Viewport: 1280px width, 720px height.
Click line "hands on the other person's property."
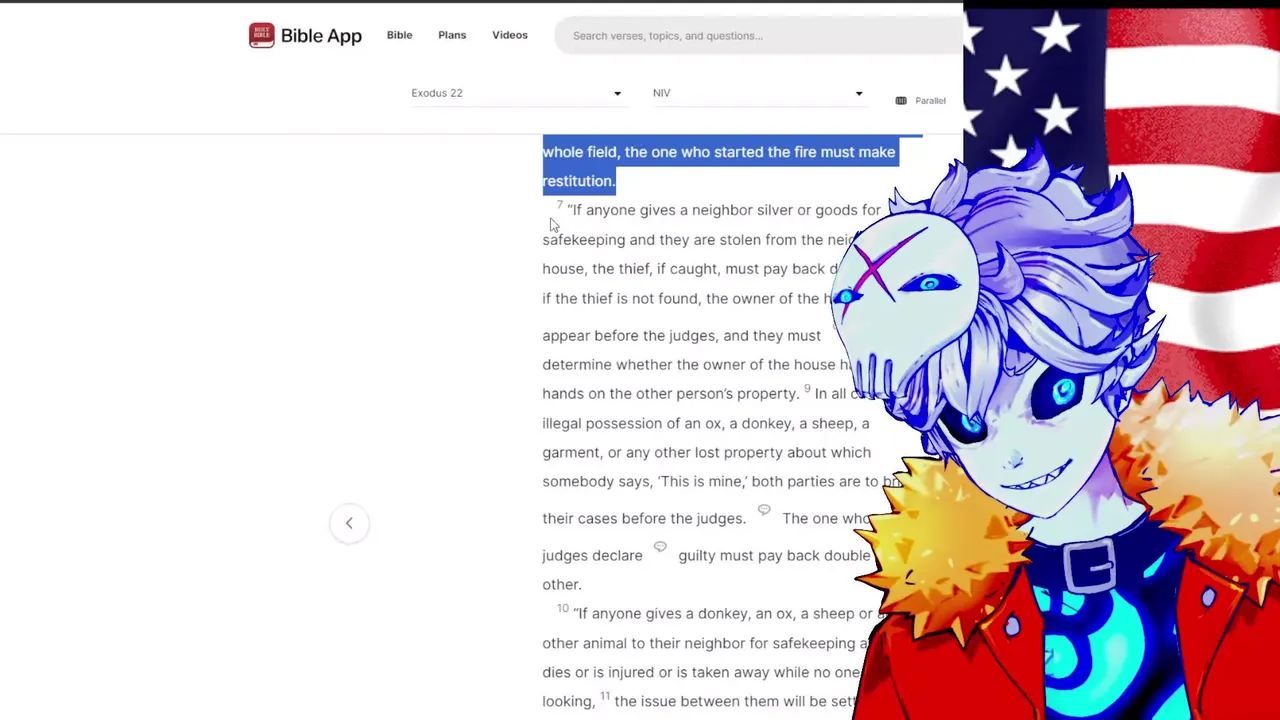point(670,393)
